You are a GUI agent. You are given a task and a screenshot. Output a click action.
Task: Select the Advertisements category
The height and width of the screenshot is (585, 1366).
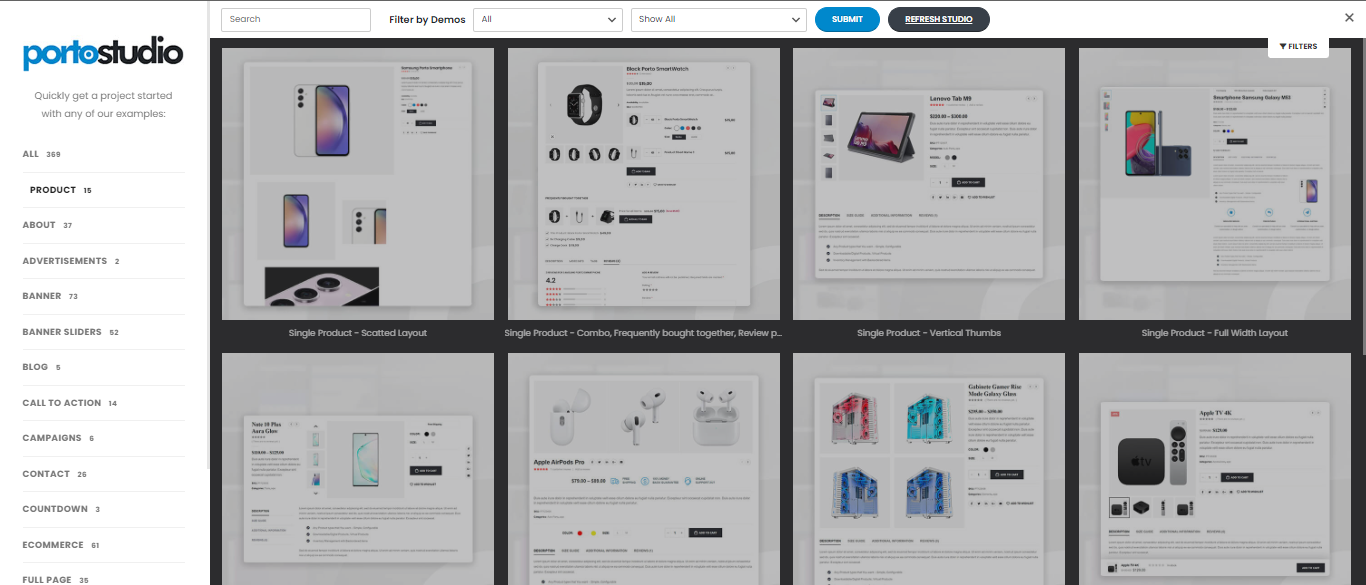[71, 261]
